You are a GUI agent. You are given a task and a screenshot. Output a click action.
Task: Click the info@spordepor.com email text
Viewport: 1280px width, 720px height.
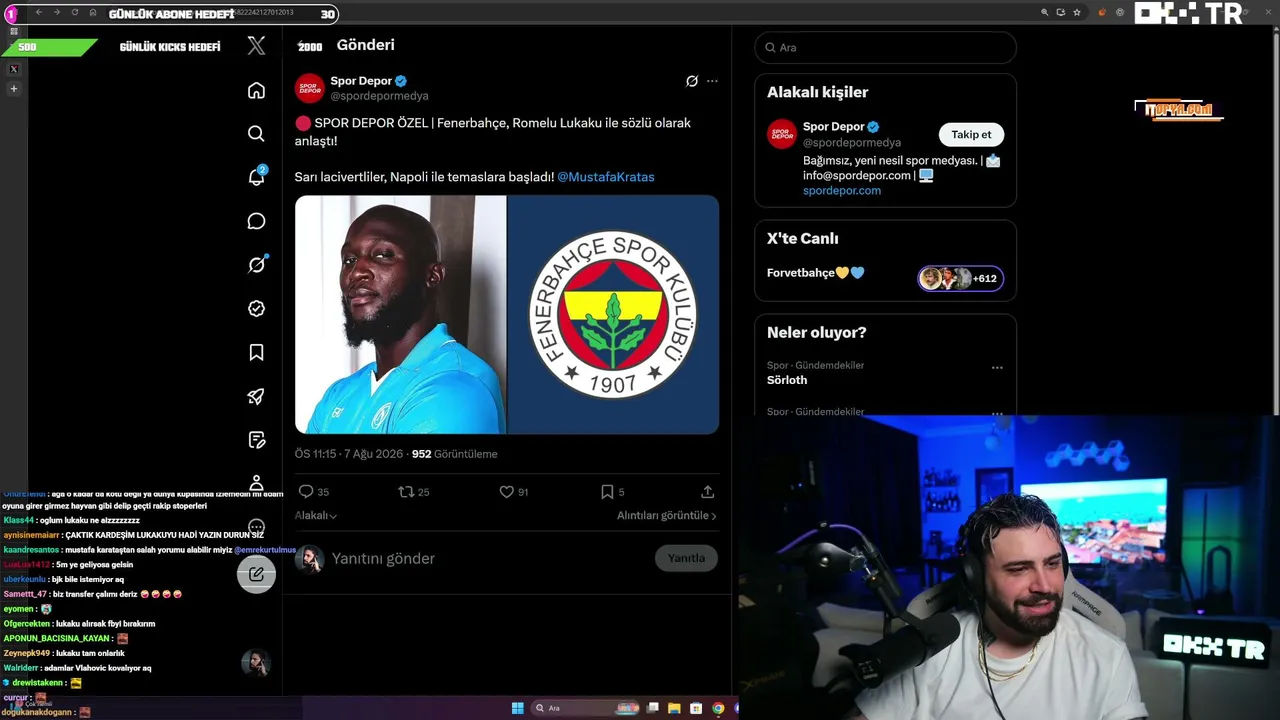pos(857,175)
